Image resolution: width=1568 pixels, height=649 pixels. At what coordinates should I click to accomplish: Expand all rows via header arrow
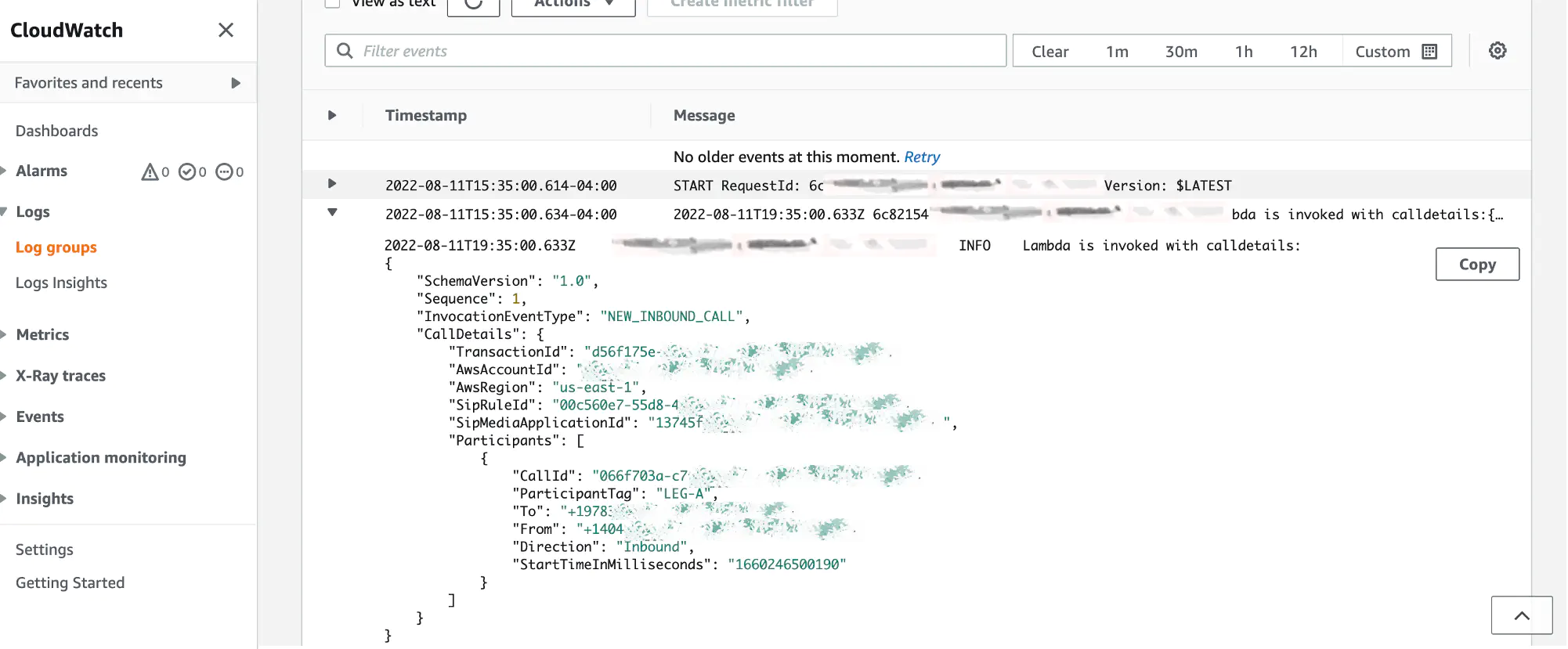332,115
